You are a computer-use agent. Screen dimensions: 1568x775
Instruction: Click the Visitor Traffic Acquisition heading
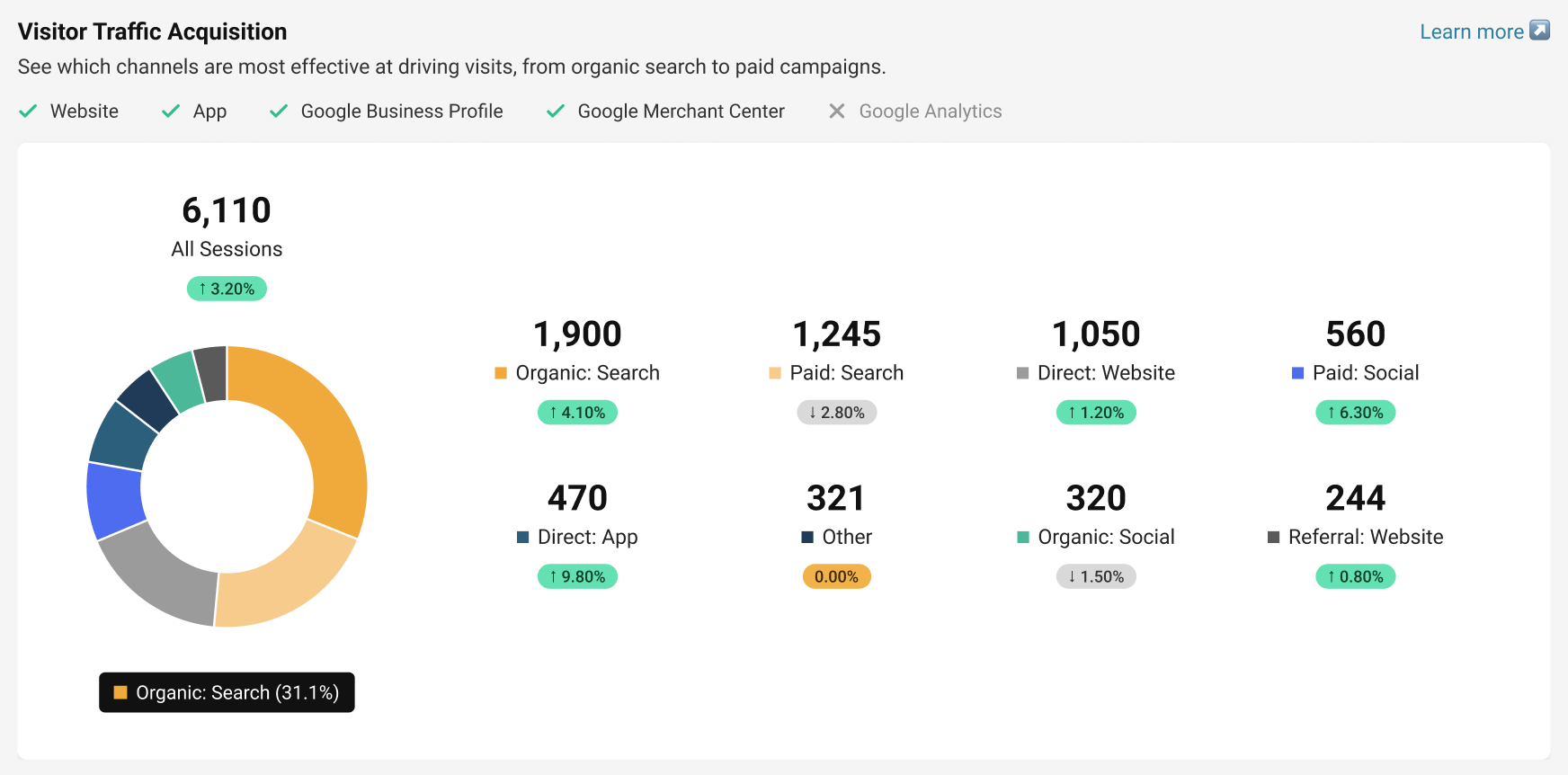pos(153,31)
